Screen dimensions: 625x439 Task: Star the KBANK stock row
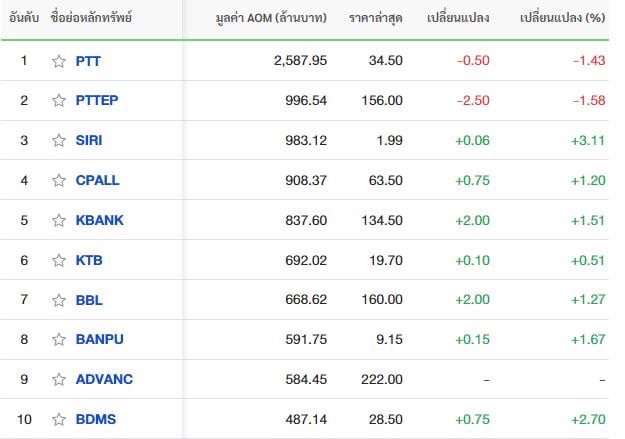pos(59,220)
